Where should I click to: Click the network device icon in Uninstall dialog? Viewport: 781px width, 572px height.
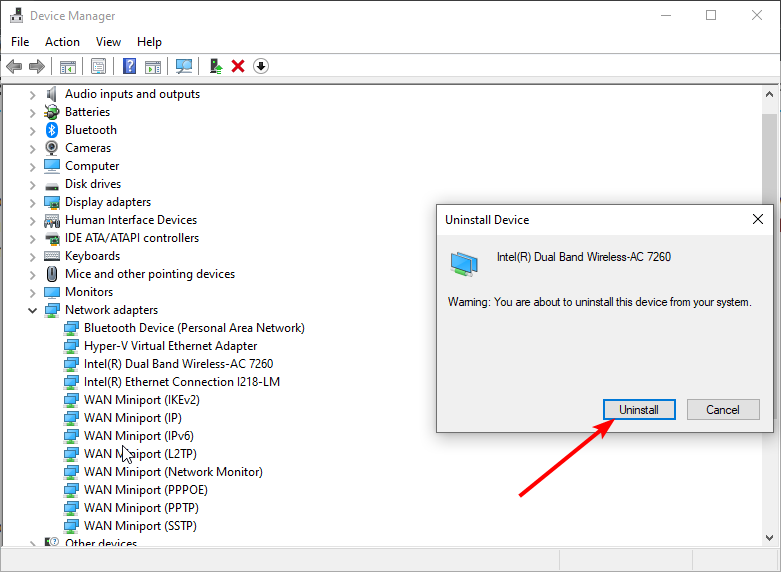pyautogui.click(x=464, y=264)
